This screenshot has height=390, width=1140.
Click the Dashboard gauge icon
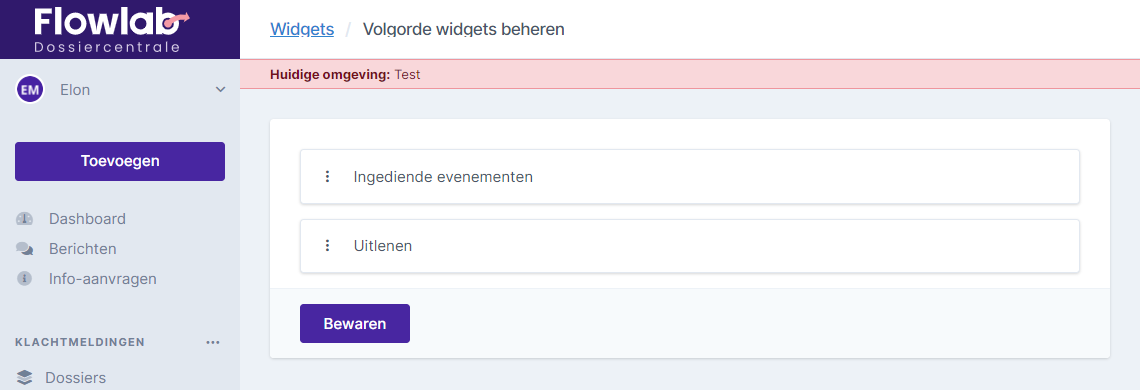tap(25, 218)
